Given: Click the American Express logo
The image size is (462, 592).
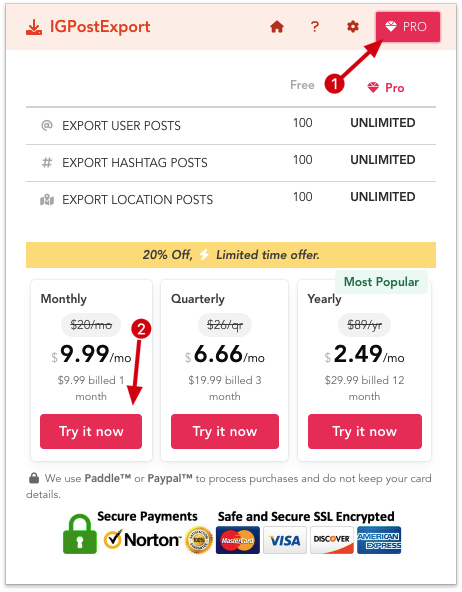Looking at the screenshot, I should [x=379, y=541].
